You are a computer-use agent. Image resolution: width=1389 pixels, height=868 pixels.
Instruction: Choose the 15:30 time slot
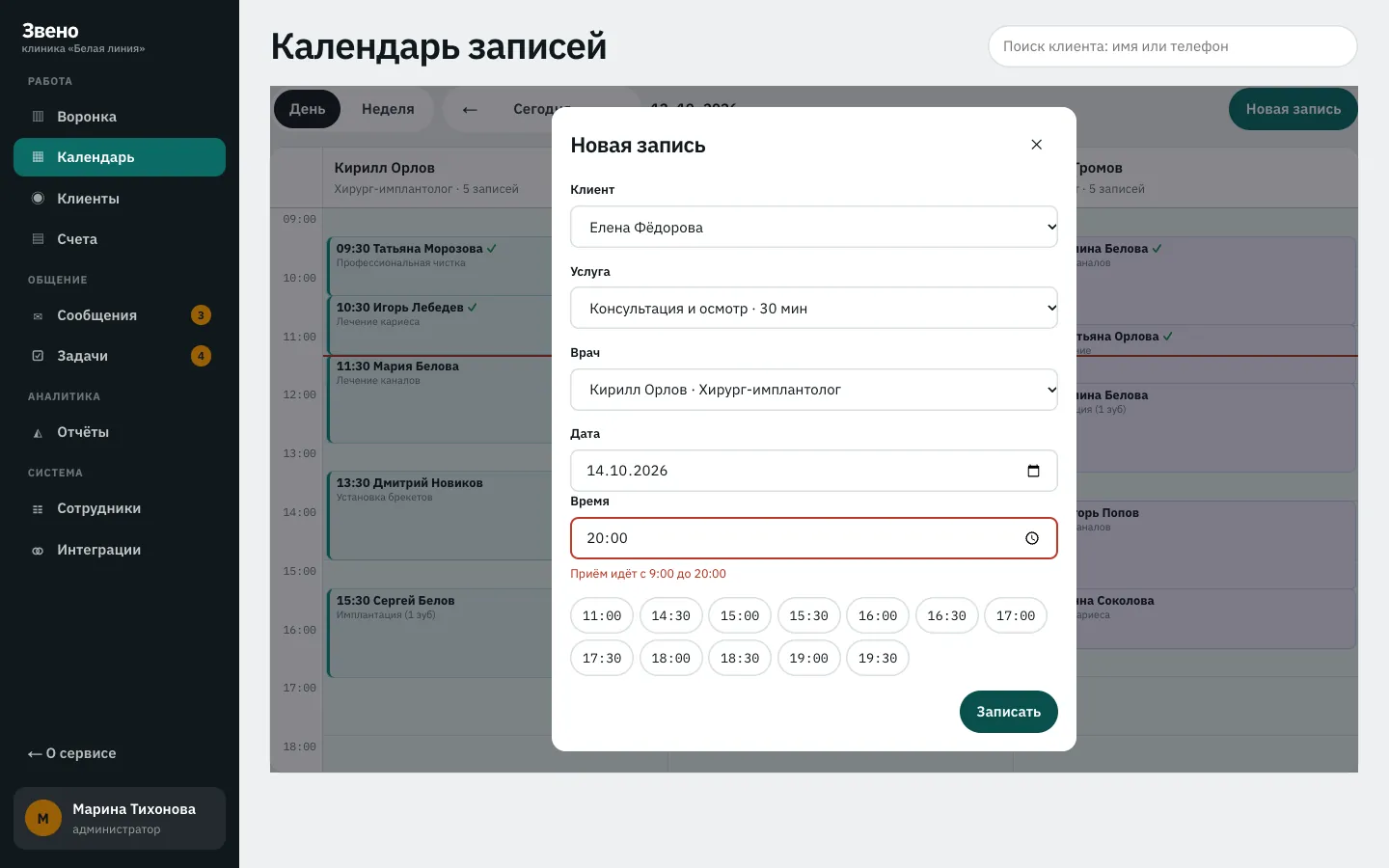[808, 615]
